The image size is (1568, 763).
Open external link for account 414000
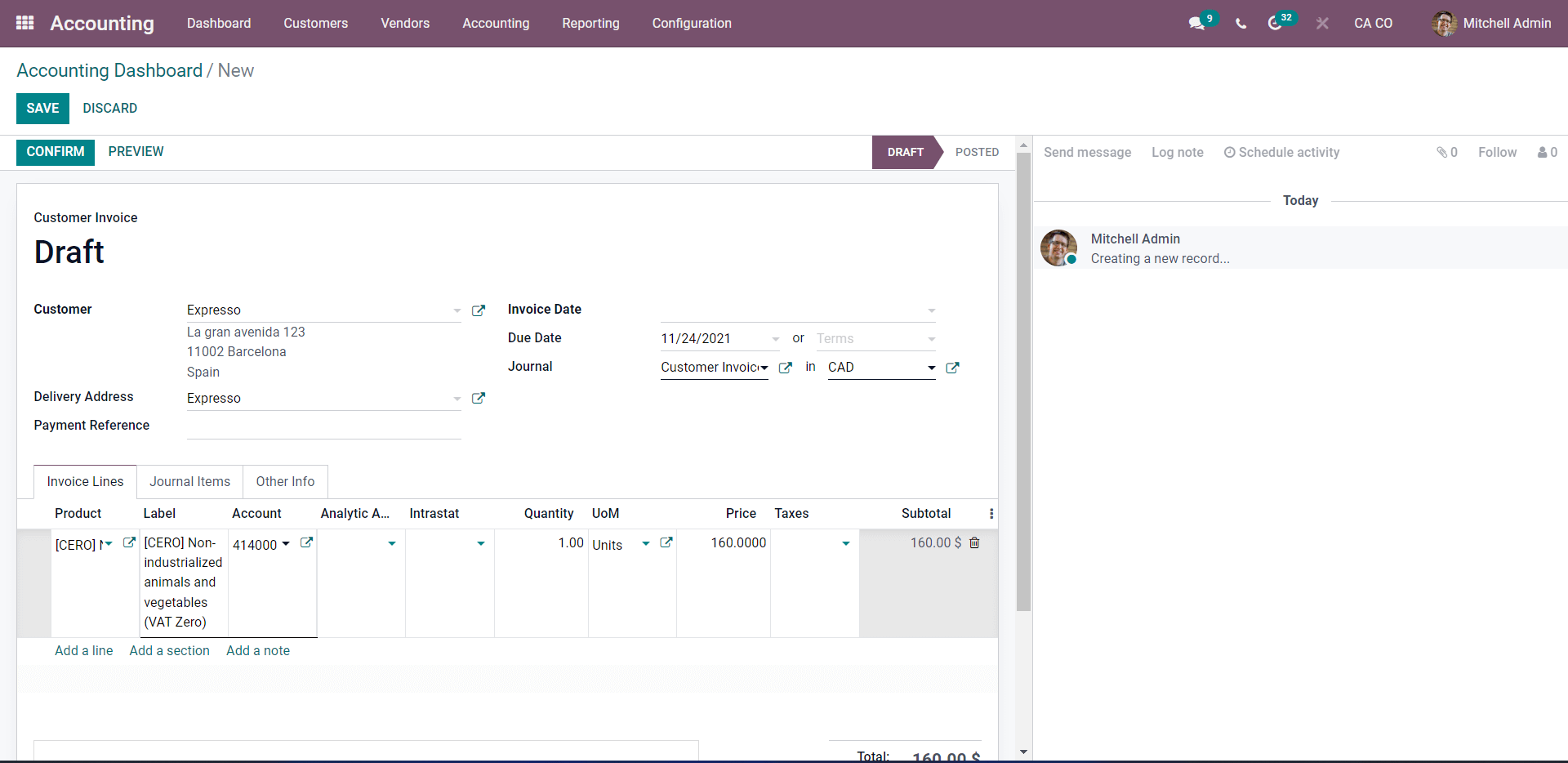[x=306, y=542]
